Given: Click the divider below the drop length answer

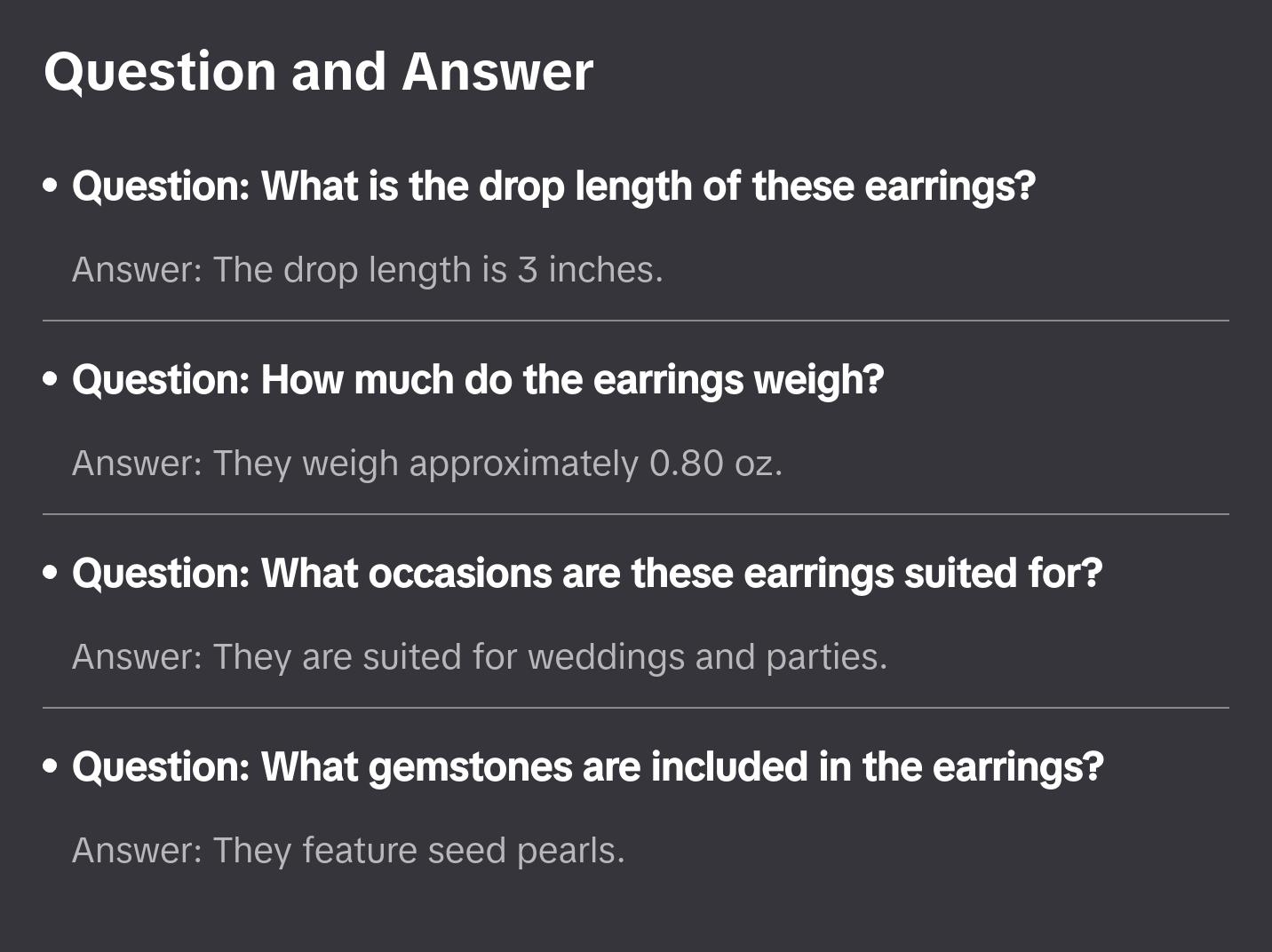Looking at the screenshot, I should (x=635, y=321).
